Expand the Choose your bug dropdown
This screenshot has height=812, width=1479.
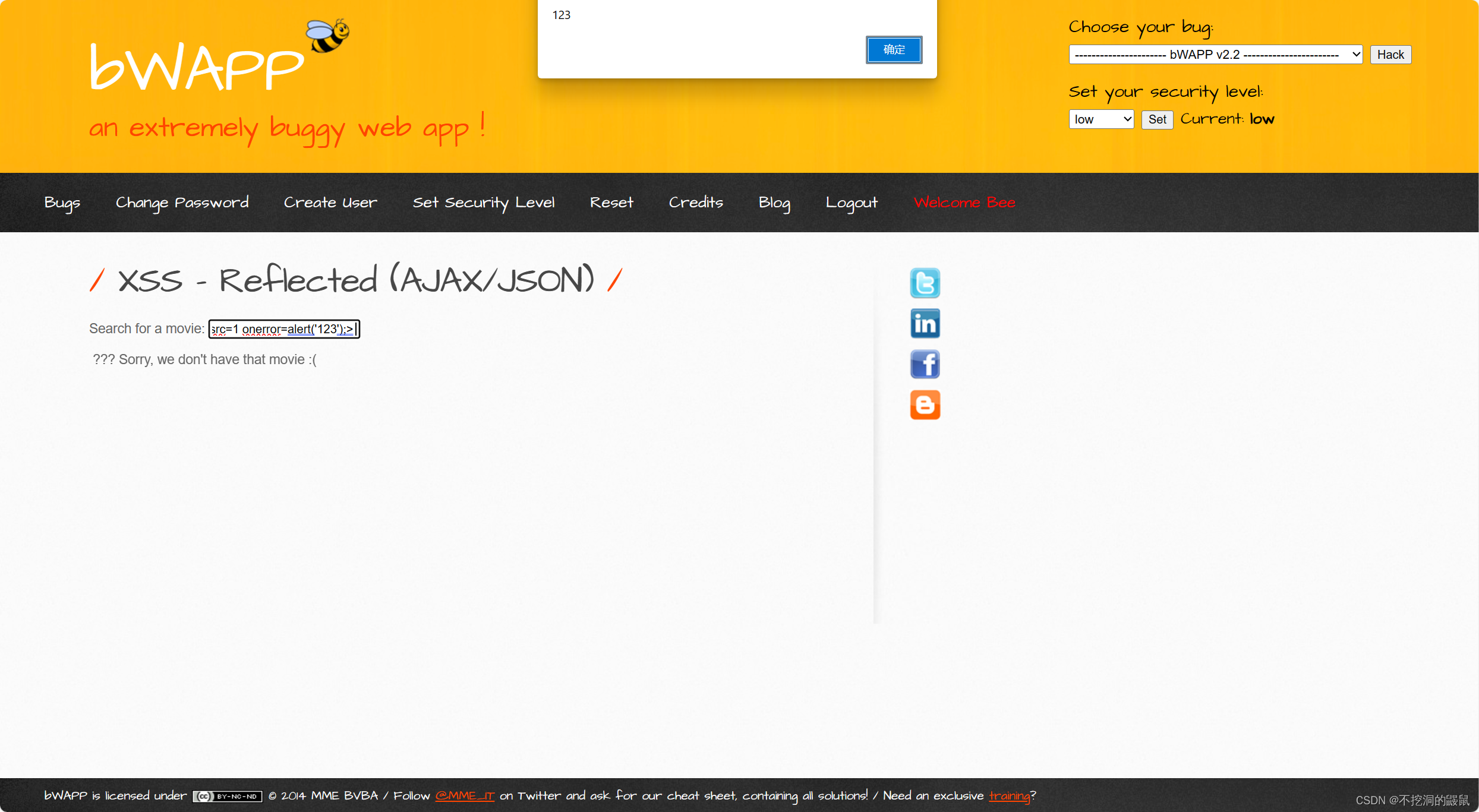tap(1215, 55)
